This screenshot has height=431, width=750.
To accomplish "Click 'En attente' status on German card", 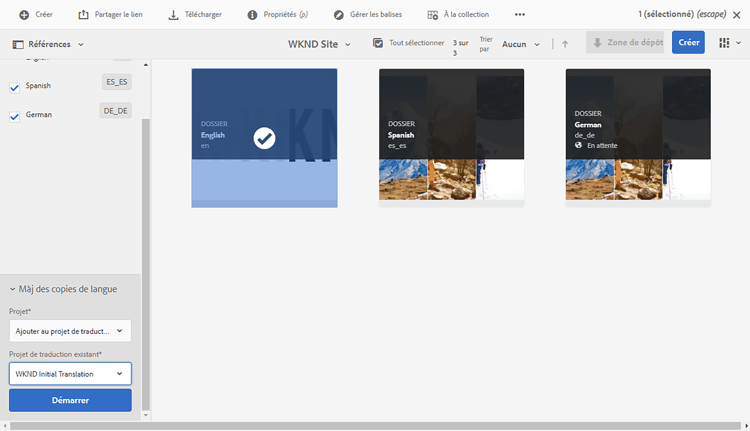I will 602,145.
